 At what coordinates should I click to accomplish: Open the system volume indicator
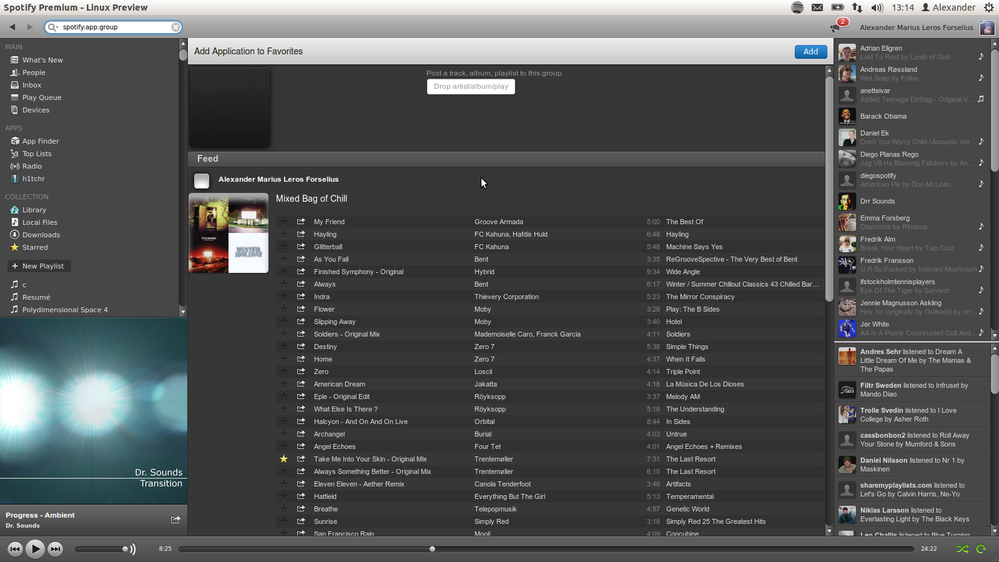(x=877, y=8)
